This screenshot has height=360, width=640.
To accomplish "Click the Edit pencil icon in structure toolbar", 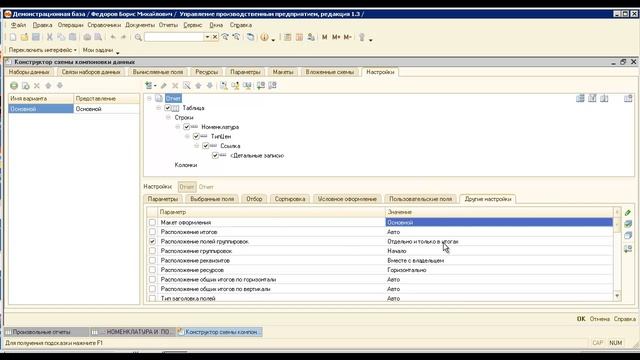I will [164, 85].
